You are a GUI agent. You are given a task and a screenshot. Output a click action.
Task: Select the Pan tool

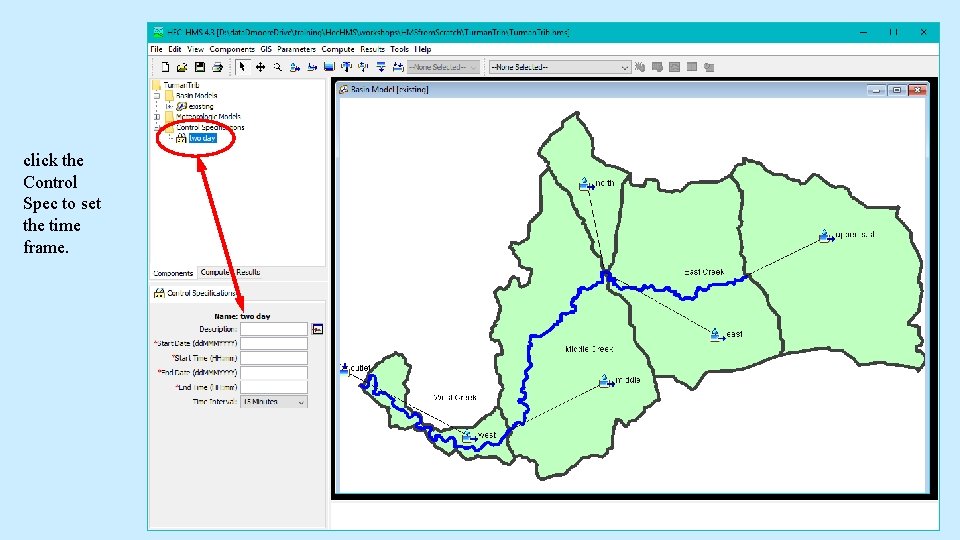pos(260,67)
